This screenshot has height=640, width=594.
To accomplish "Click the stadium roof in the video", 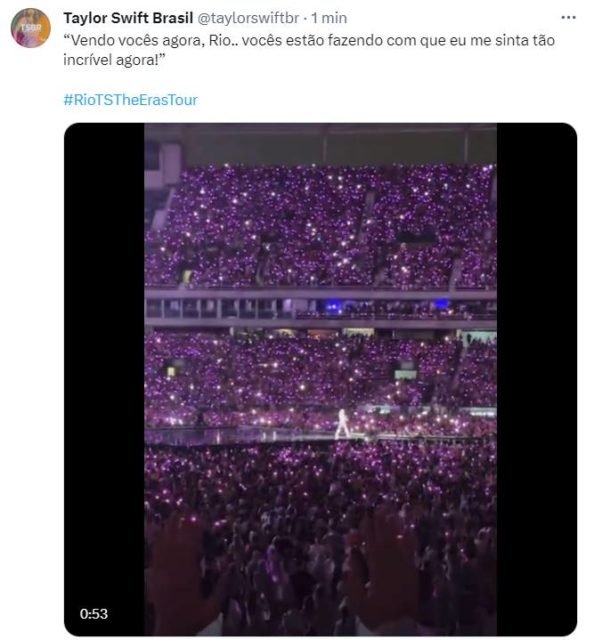I will click(x=320, y=143).
